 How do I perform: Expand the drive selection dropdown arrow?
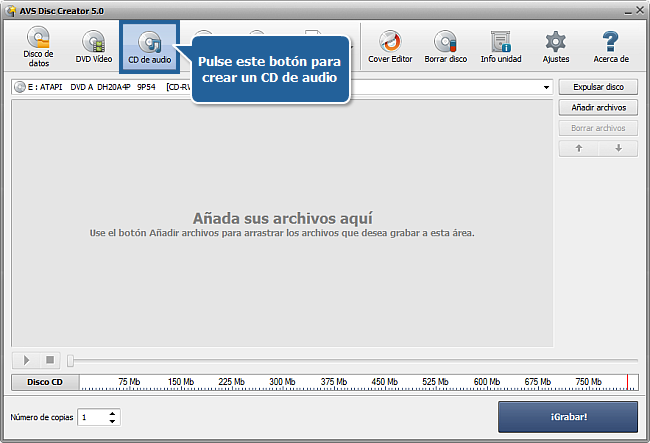coord(546,87)
